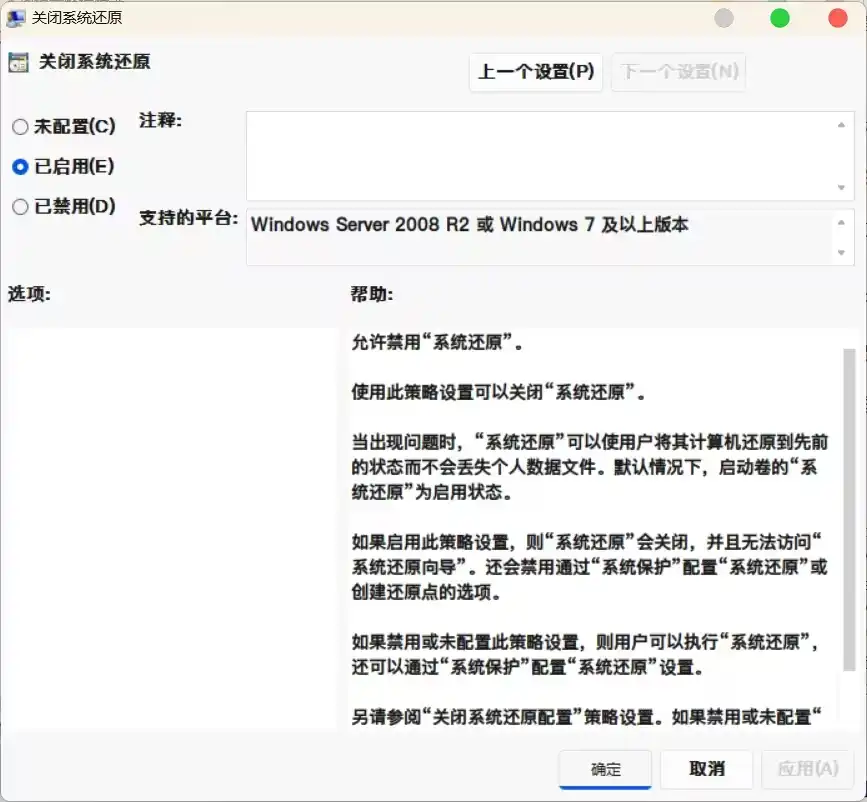Go to 上一个设置(P)
This screenshot has width=867, height=802.
[536, 72]
